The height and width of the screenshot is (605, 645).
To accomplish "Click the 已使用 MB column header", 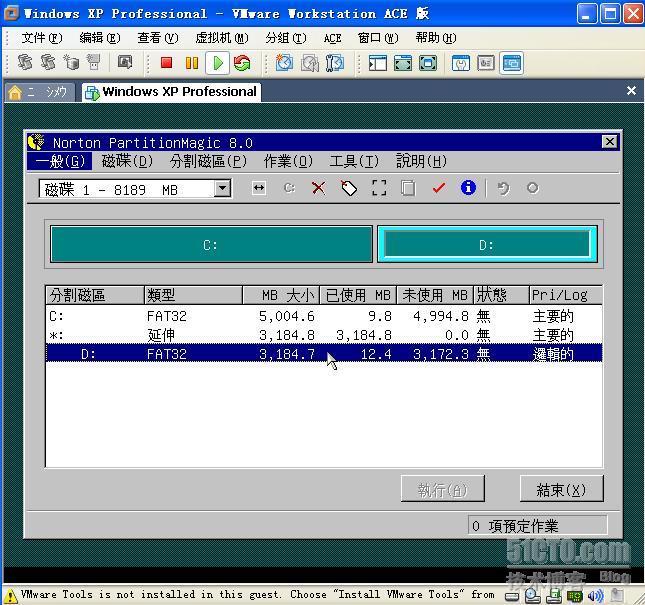I will [x=358, y=295].
